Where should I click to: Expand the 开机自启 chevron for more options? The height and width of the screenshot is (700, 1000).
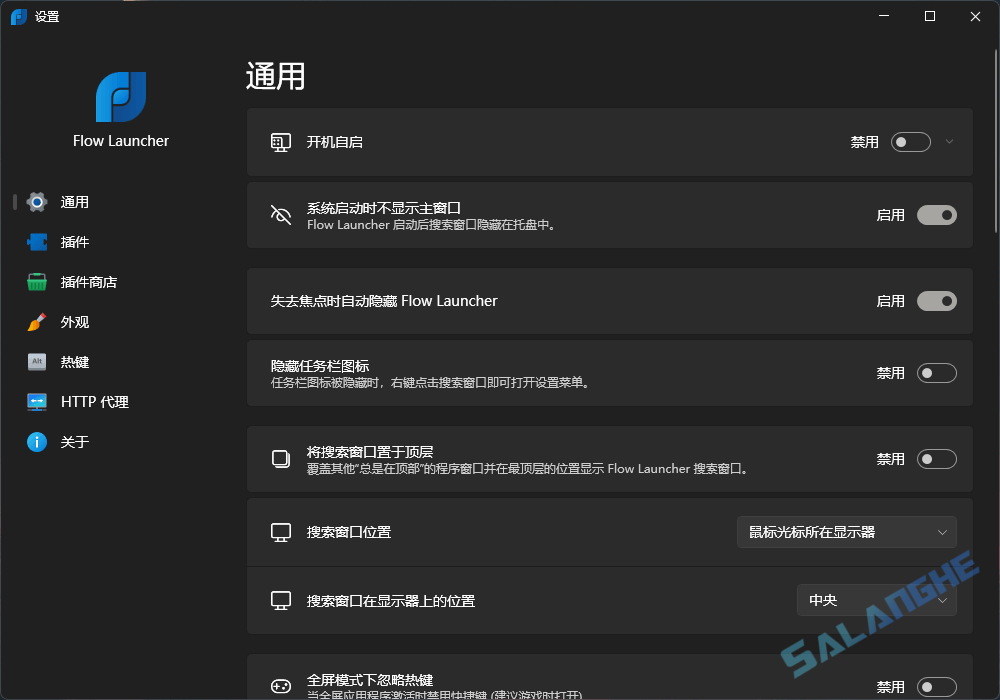coord(947,141)
